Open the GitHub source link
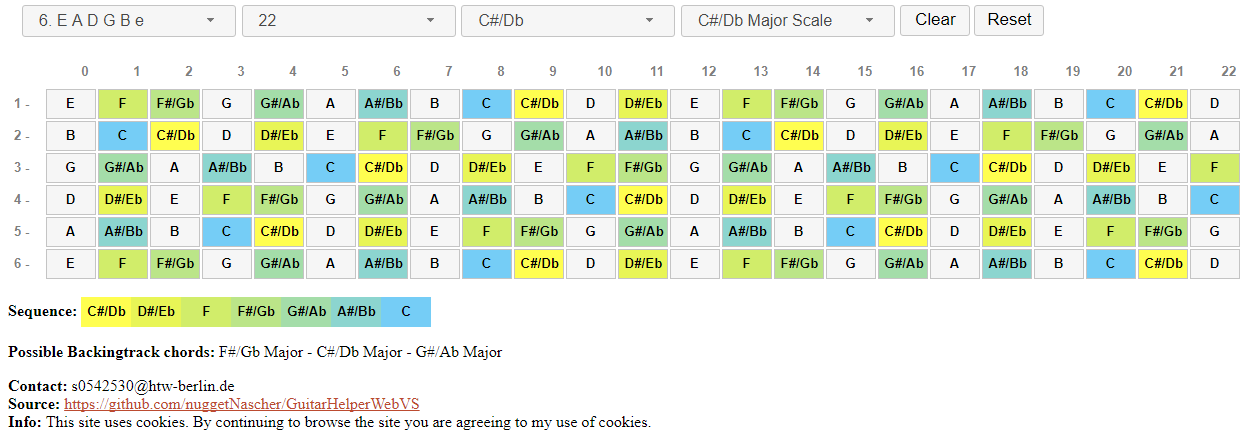Viewport: 1250px width, 441px height. click(241, 404)
